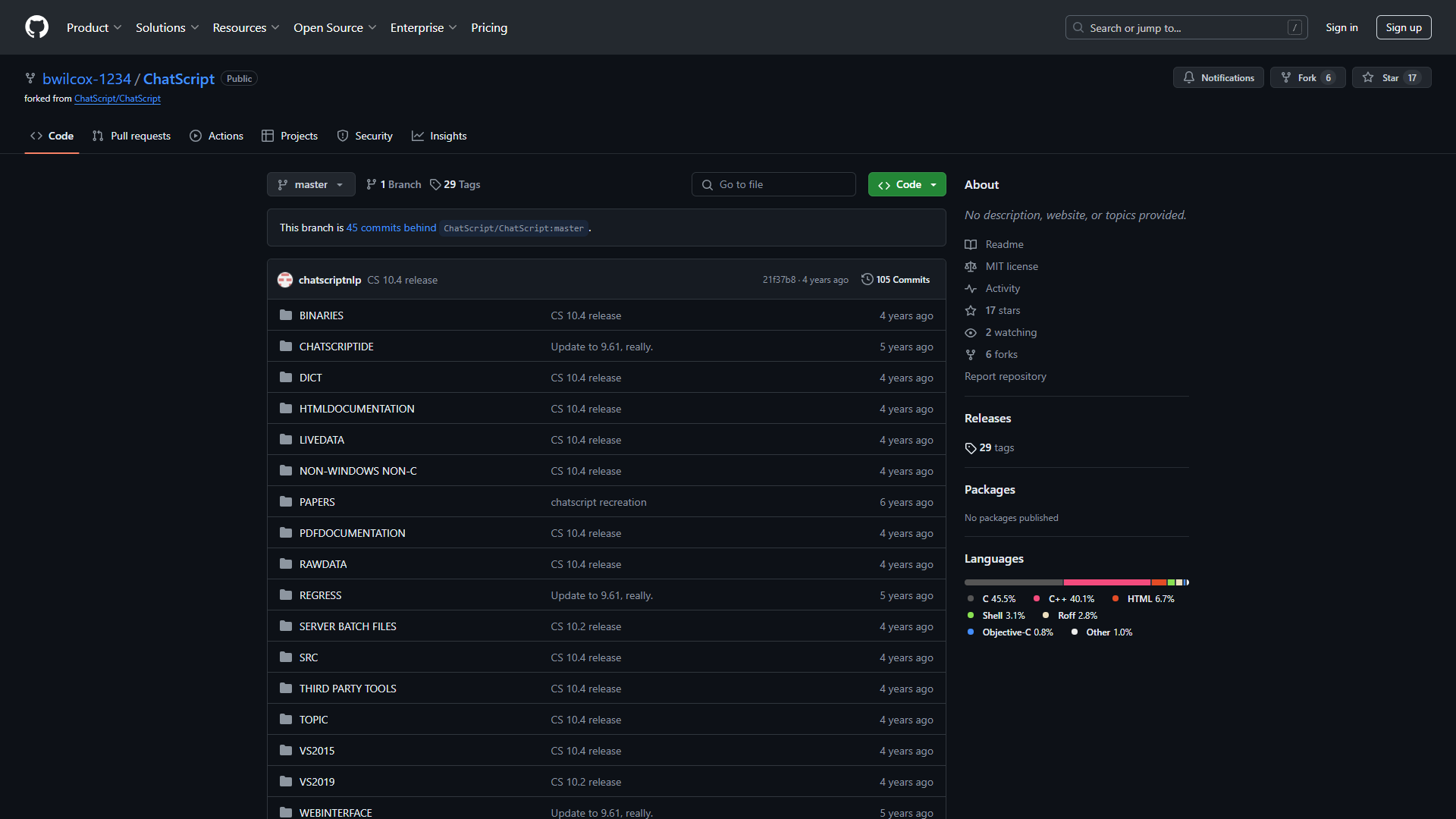Screen dimensions: 1456x819
Task: Click the SRC folder to open it
Action: (x=308, y=656)
